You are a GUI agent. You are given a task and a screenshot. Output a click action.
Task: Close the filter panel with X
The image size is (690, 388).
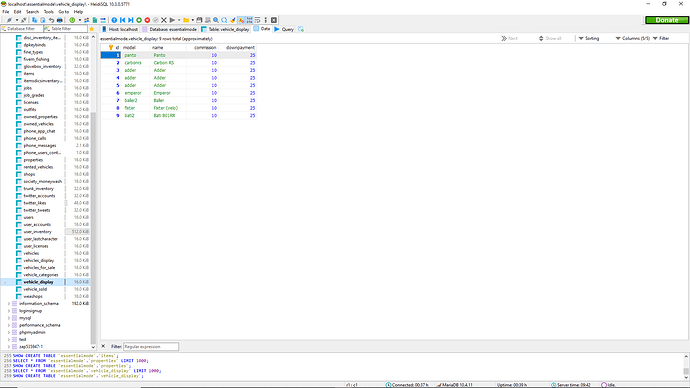103,346
